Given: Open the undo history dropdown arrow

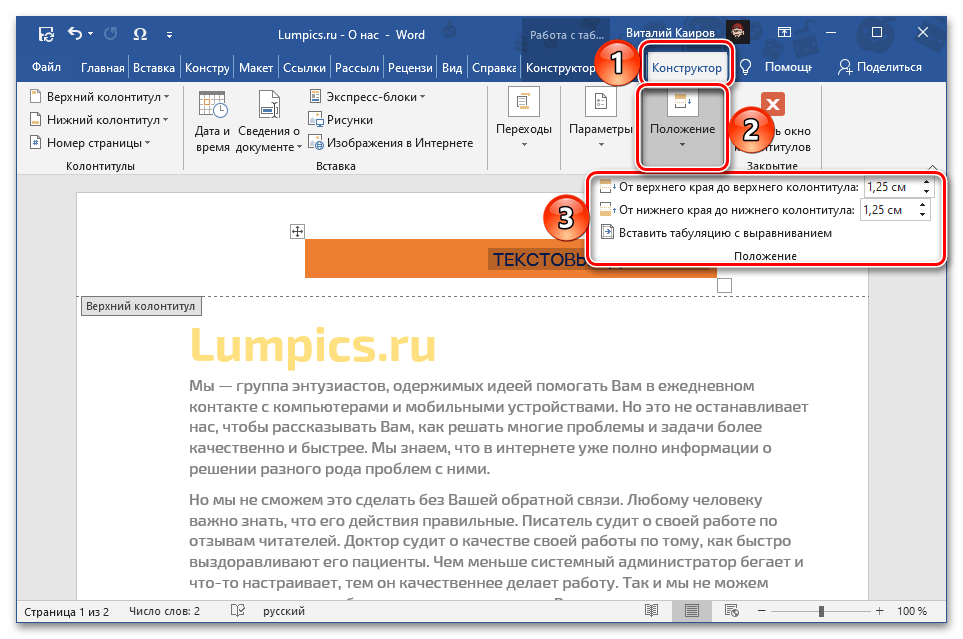Looking at the screenshot, I should 90,34.
